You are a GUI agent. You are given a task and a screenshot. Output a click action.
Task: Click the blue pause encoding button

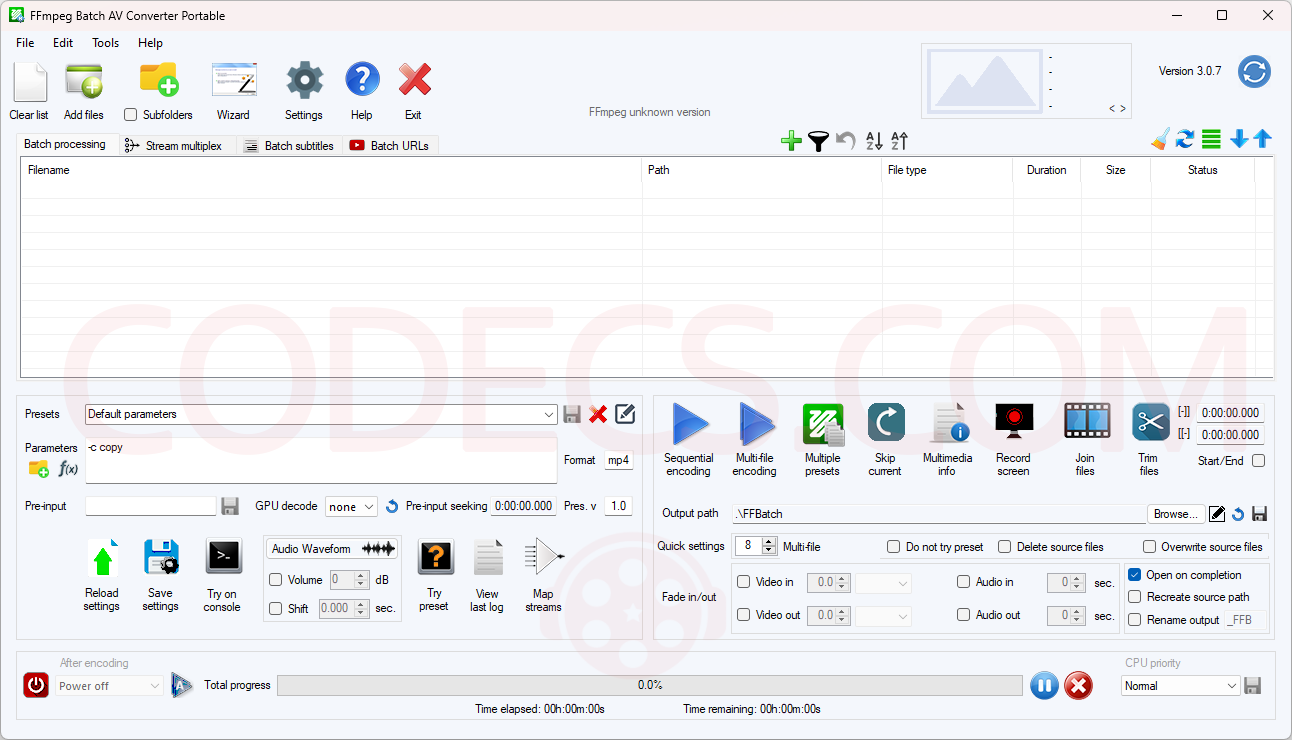[1044, 685]
